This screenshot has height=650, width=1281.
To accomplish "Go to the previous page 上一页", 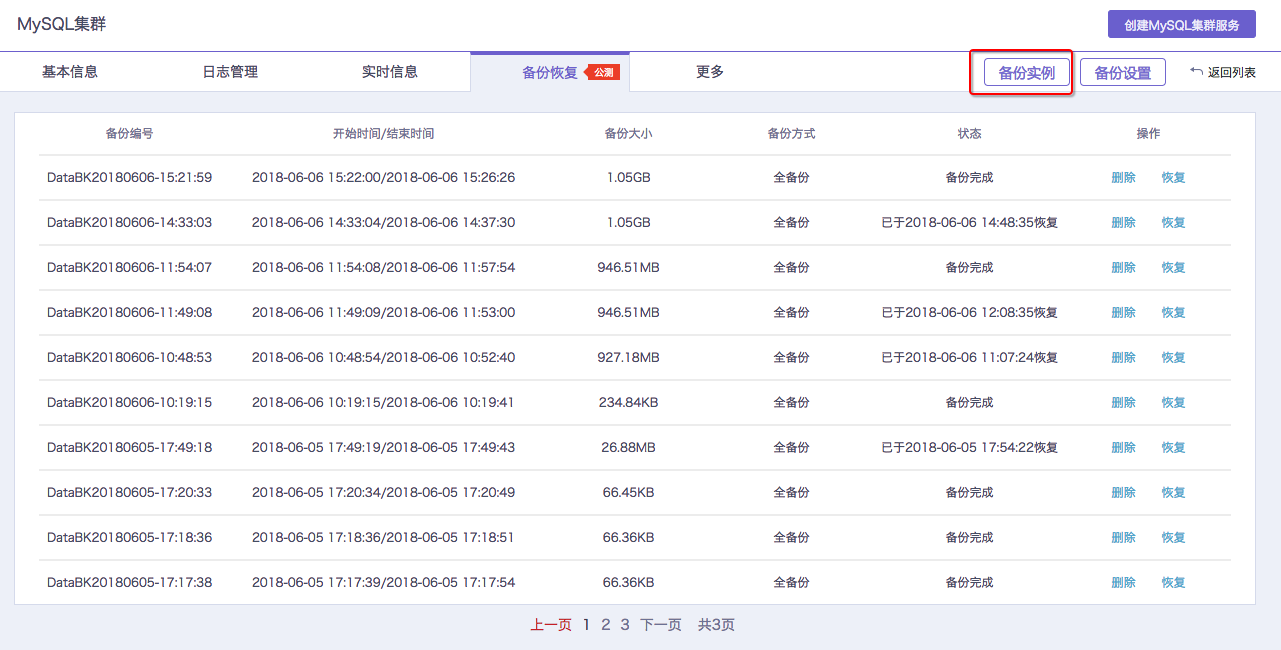I will point(551,625).
